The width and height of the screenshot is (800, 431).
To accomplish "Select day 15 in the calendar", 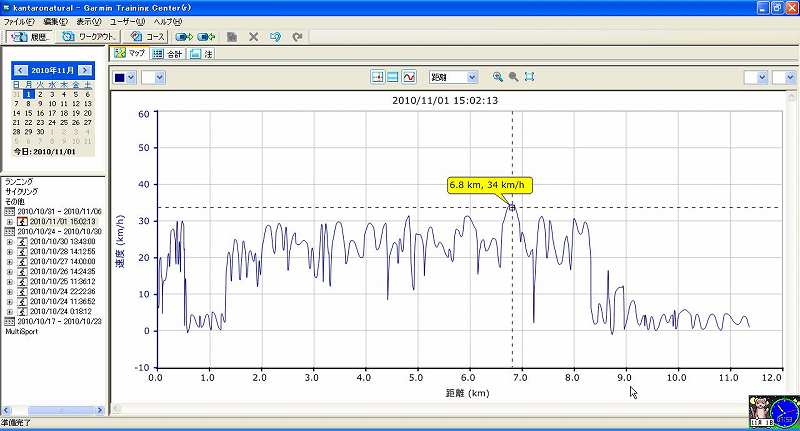I will coord(29,113).
